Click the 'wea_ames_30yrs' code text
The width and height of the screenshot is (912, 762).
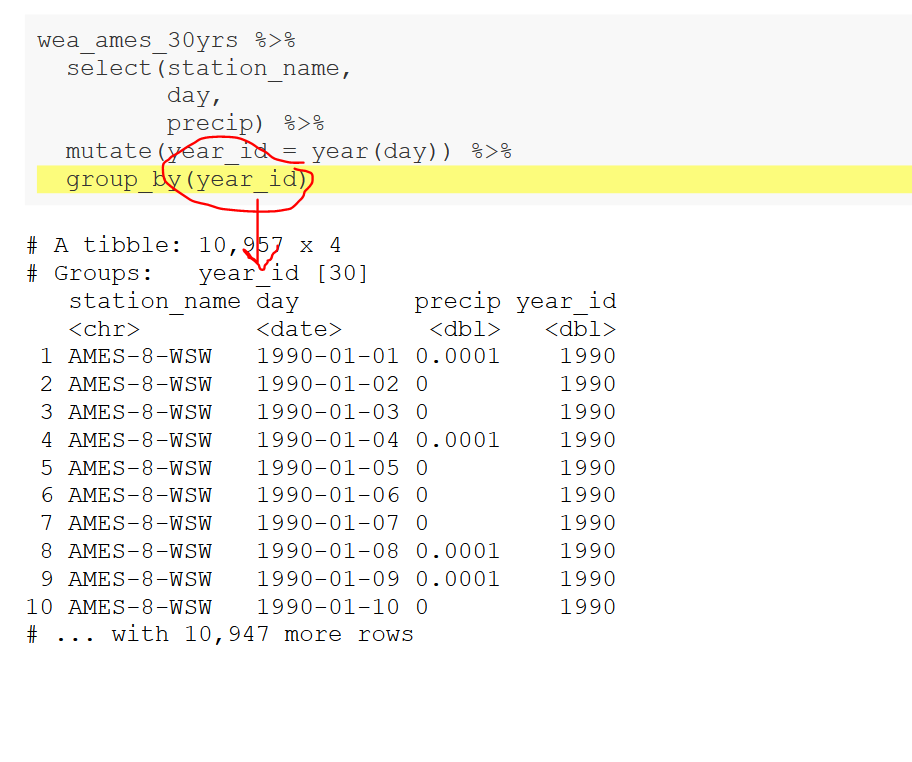(x=138, y=41)
